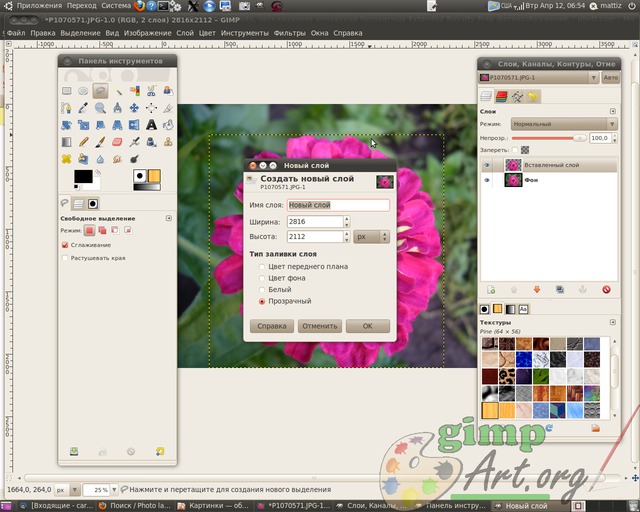Open the Режим layer mode dropdown

pos(564,124)
